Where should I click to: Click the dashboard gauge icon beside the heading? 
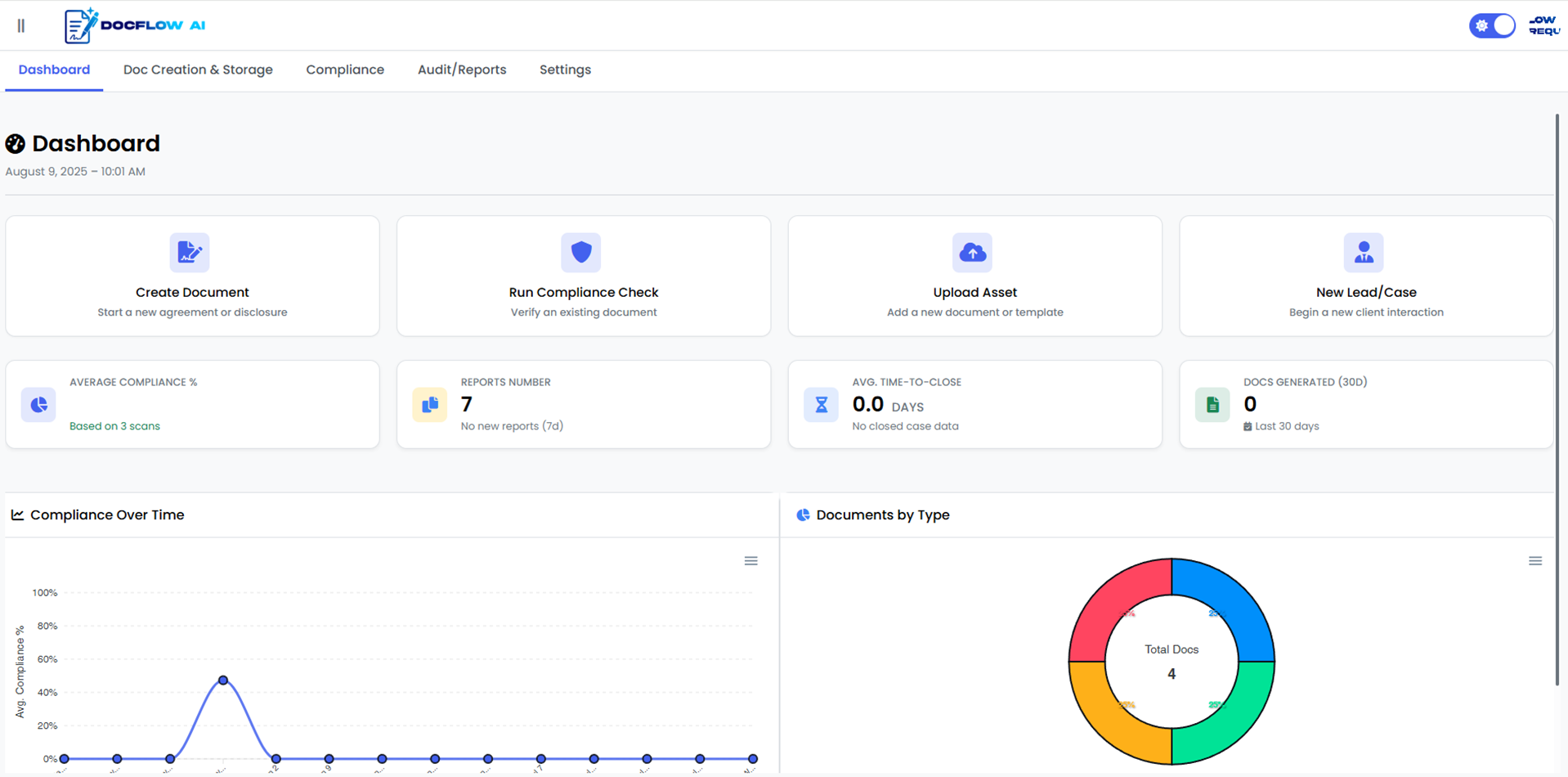click(16, 144)
